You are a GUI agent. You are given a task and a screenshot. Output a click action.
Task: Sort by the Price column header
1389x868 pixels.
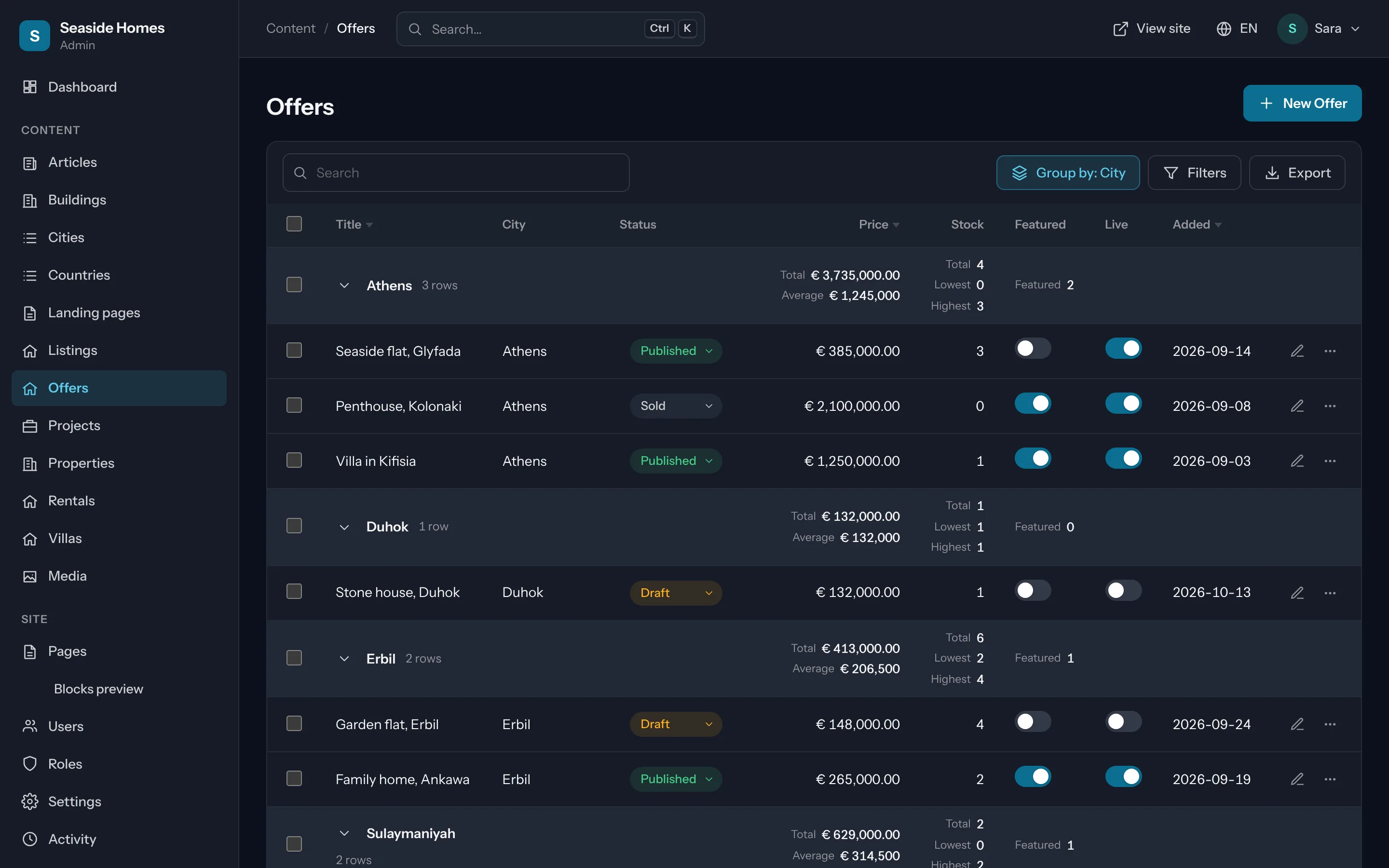879,224
